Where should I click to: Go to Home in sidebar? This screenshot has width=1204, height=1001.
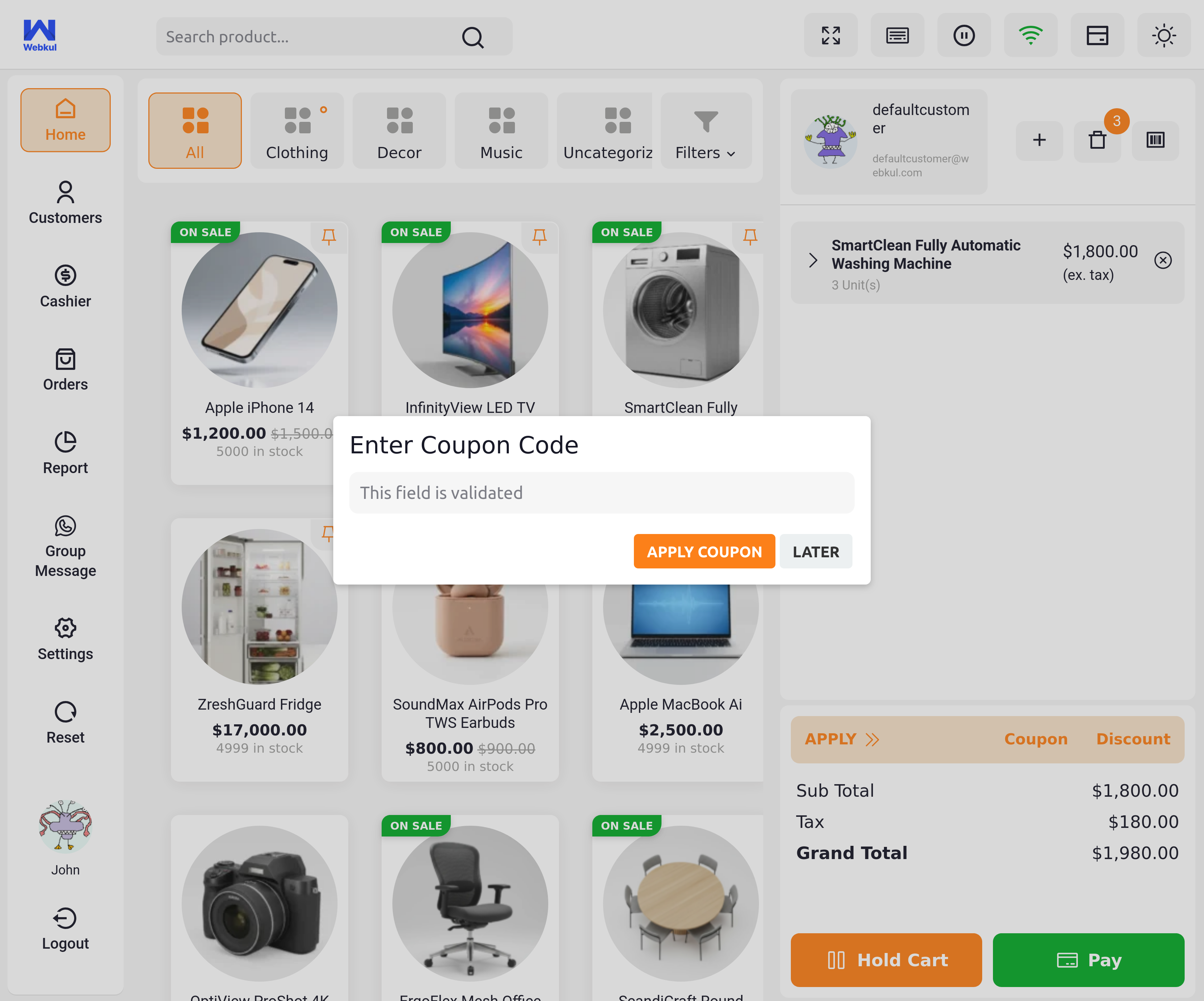65,120
